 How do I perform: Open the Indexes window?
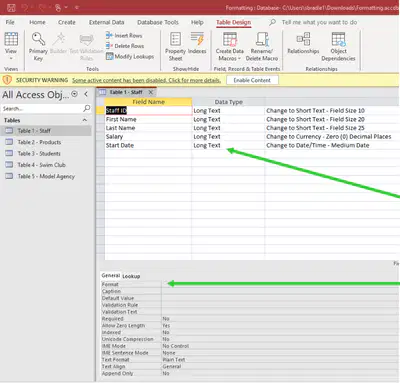point(197,43)
